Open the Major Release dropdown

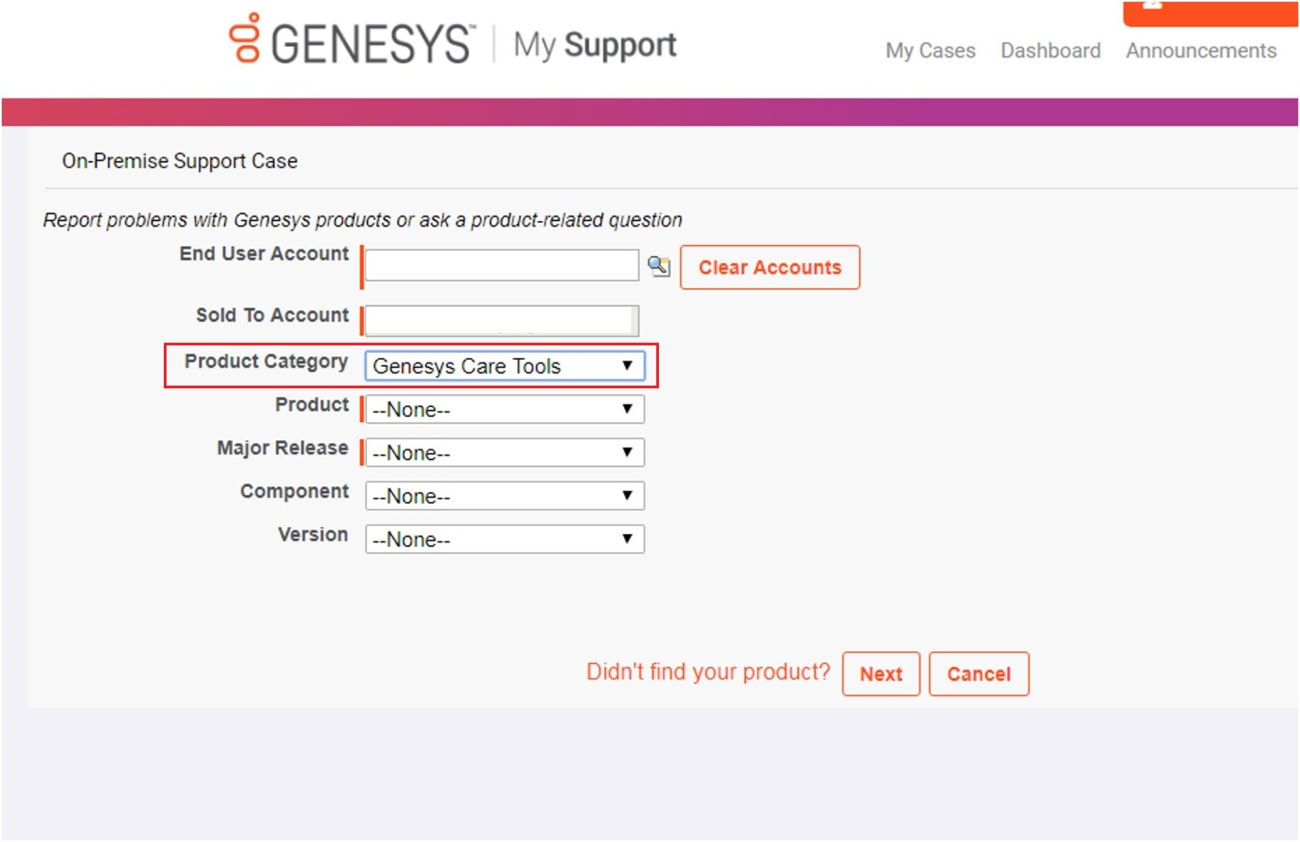click(x=504, y=452)
